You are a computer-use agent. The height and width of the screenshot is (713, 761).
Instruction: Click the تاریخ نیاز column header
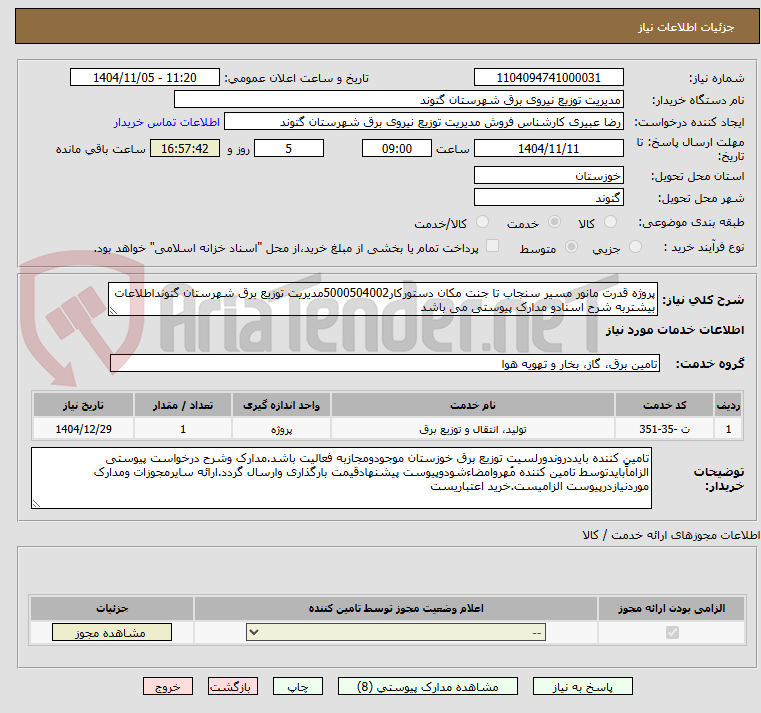click(x=83, y=405)
